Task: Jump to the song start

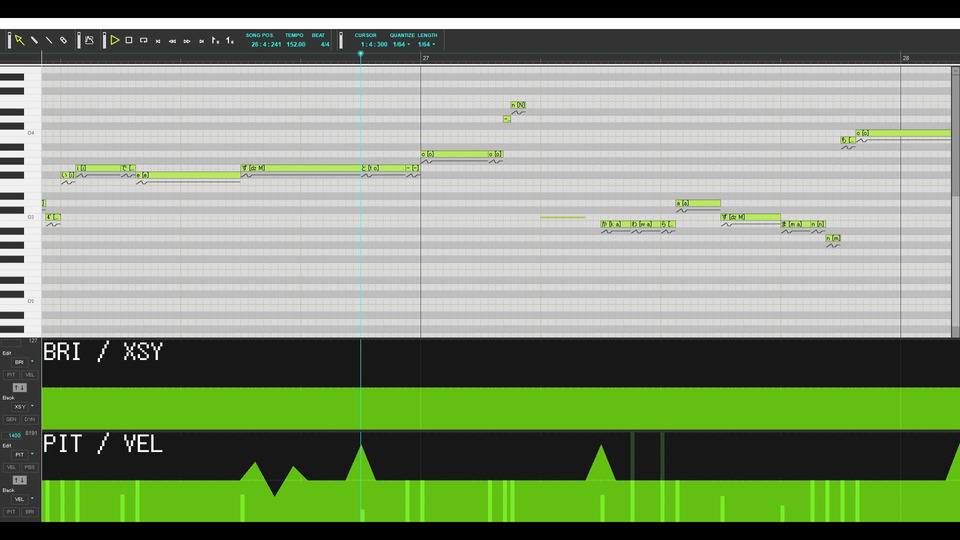Action: point(158,41)
